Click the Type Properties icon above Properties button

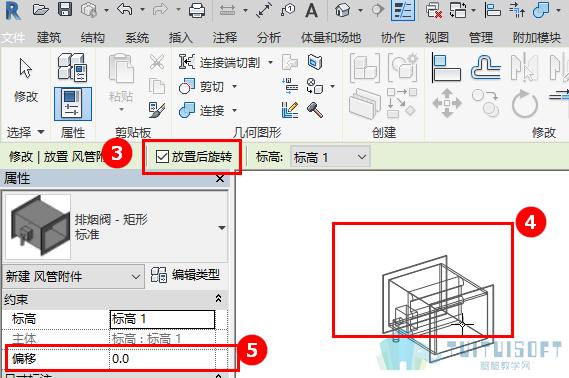(x=73, y=67)
